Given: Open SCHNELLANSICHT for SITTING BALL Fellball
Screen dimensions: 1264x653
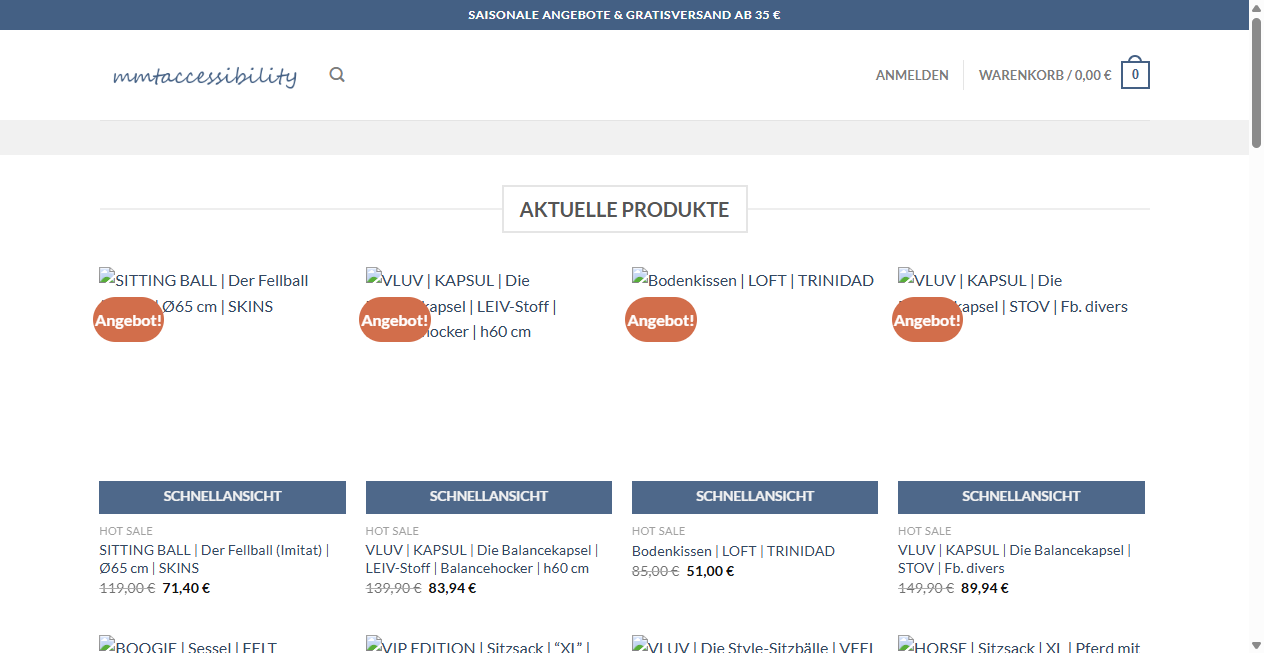Looking at the screenshot, I should click(222, 496).
